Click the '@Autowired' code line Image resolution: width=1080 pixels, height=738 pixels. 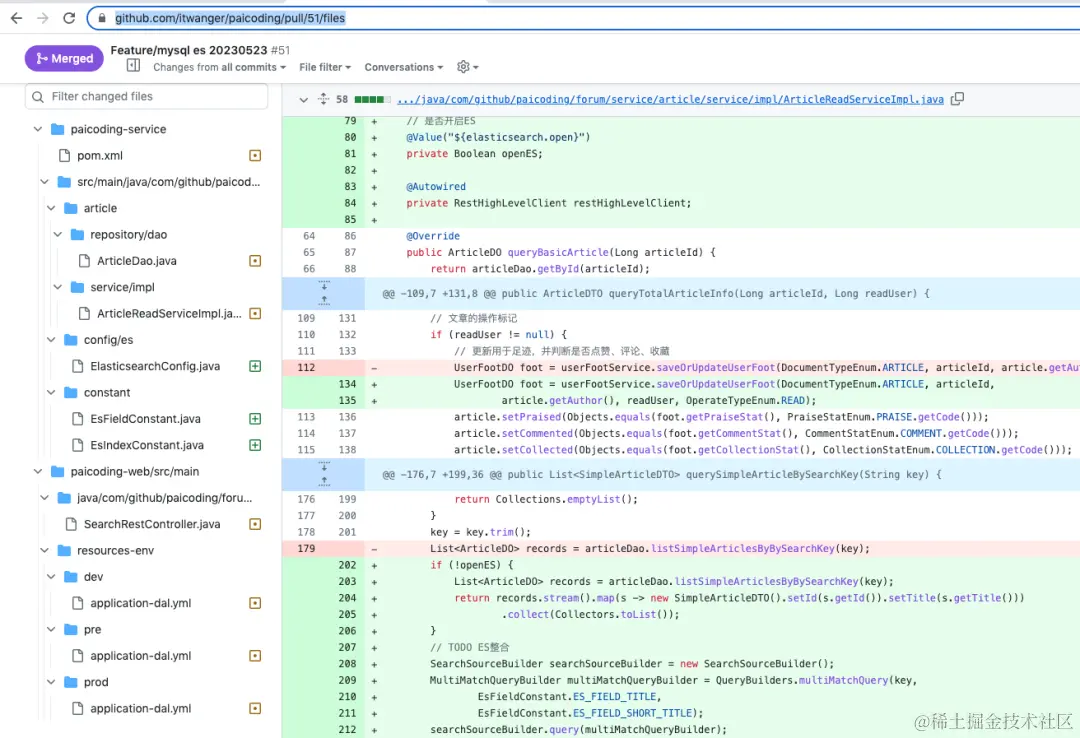click(x=436, y=187)
